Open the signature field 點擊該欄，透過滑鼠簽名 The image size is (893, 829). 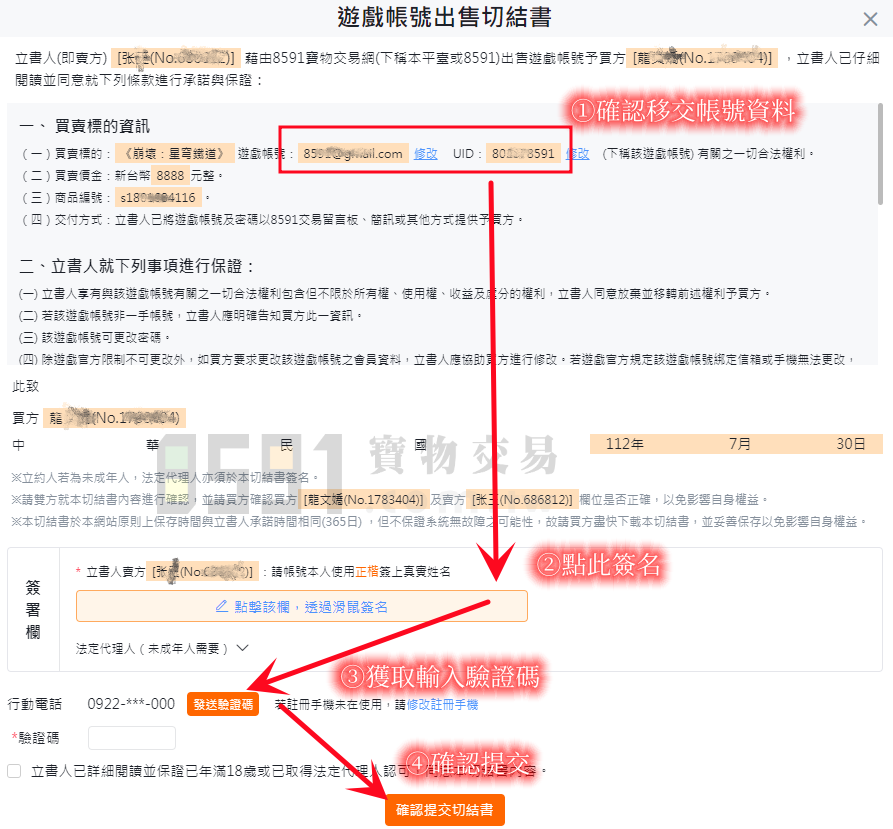(302, 606)
